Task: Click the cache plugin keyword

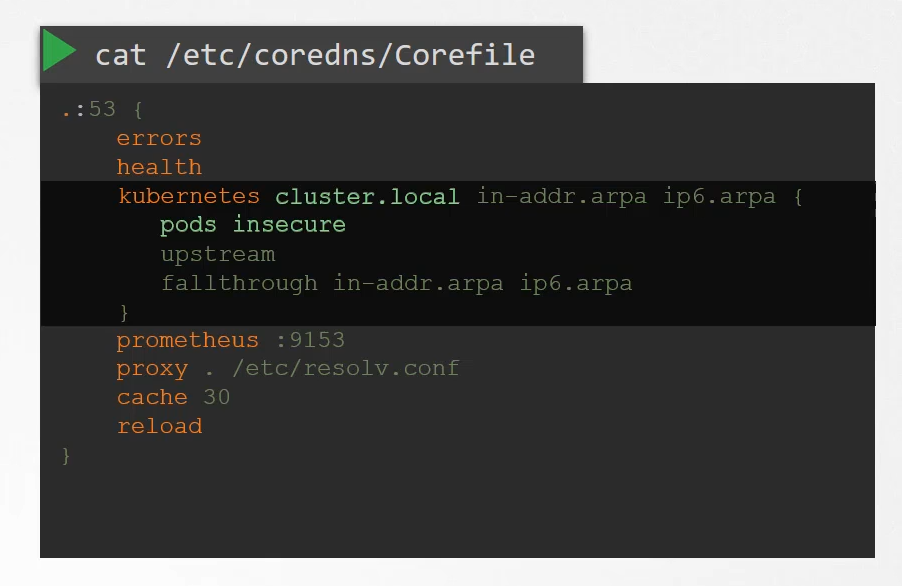Action: [152, 397]
